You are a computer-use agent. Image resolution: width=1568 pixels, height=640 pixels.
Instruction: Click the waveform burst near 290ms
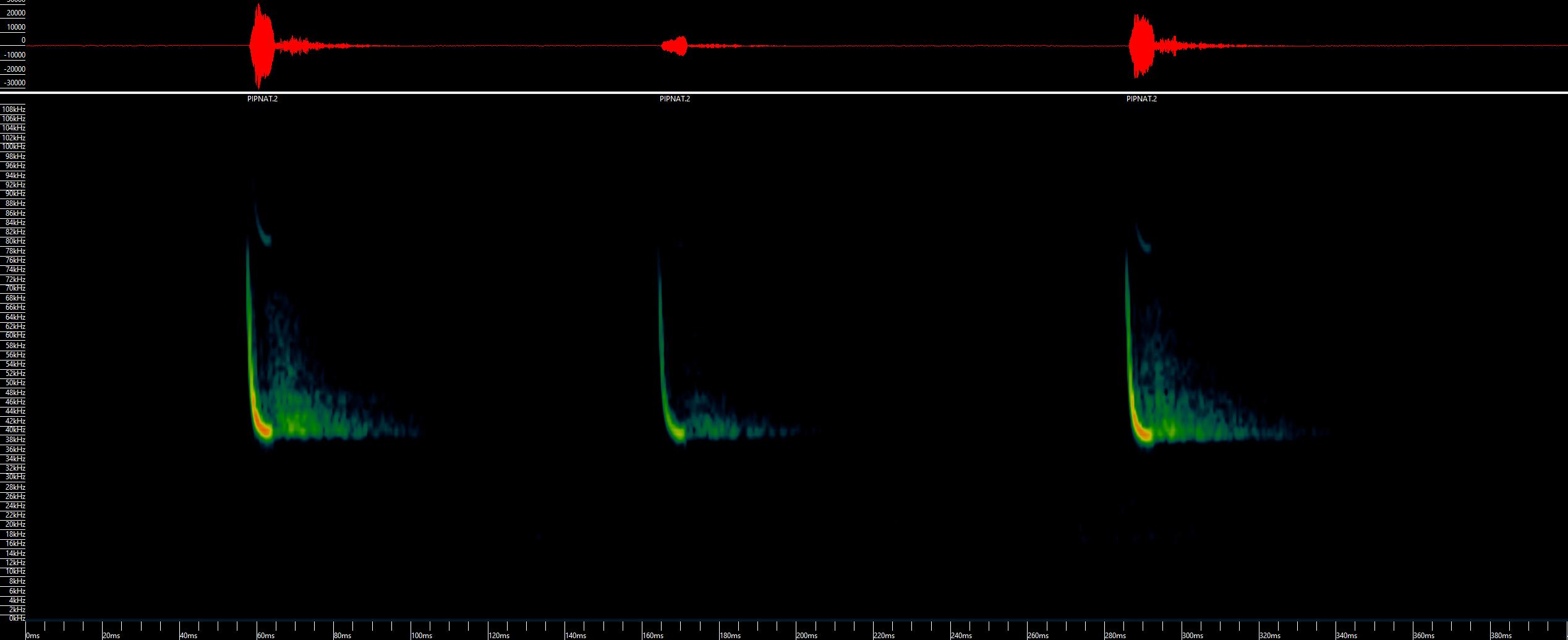point(1141,46)
